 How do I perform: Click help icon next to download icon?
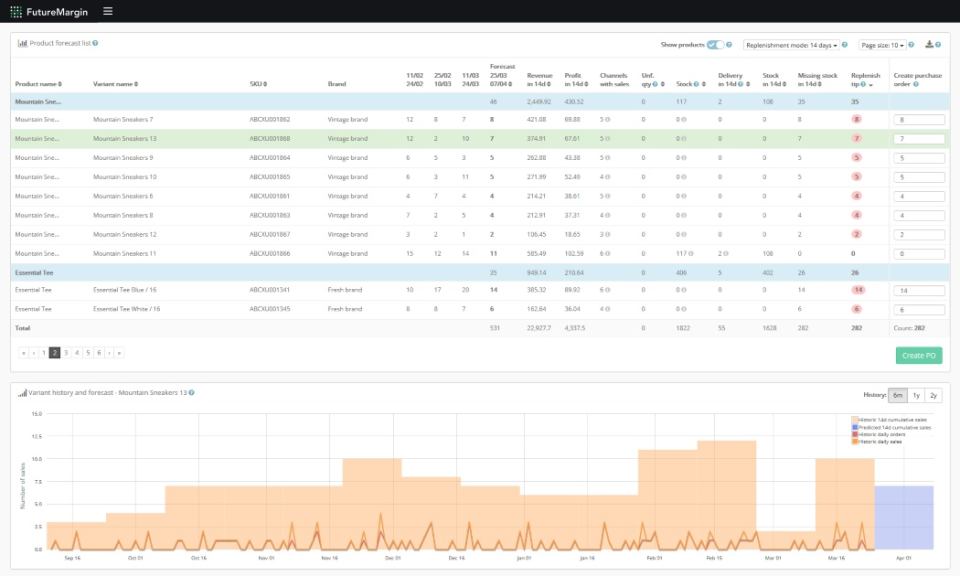click(x=938, y=45)
